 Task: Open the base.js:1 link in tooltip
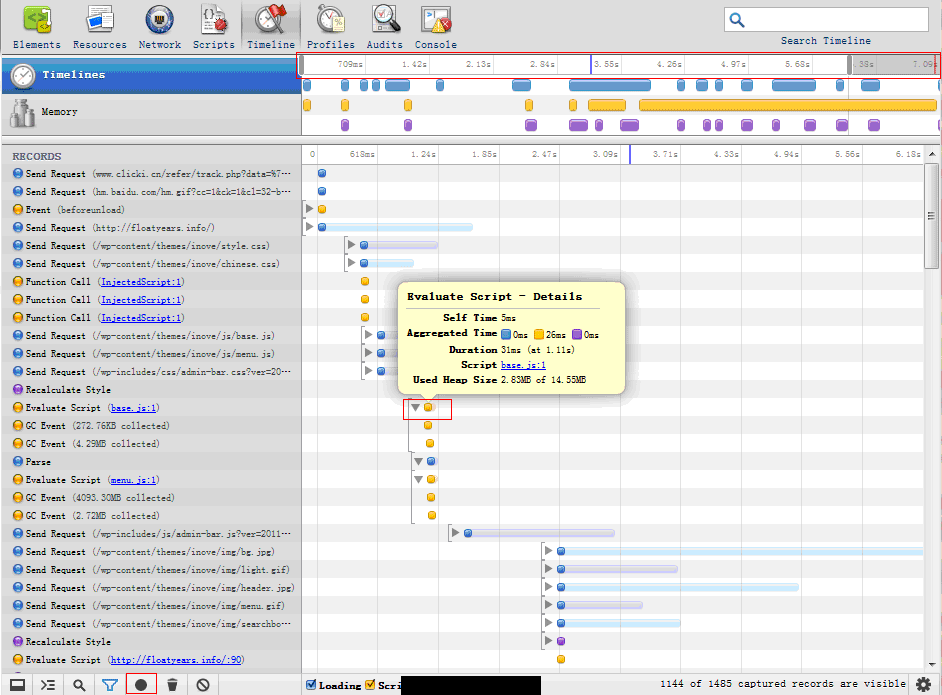(x=523, y=365)
